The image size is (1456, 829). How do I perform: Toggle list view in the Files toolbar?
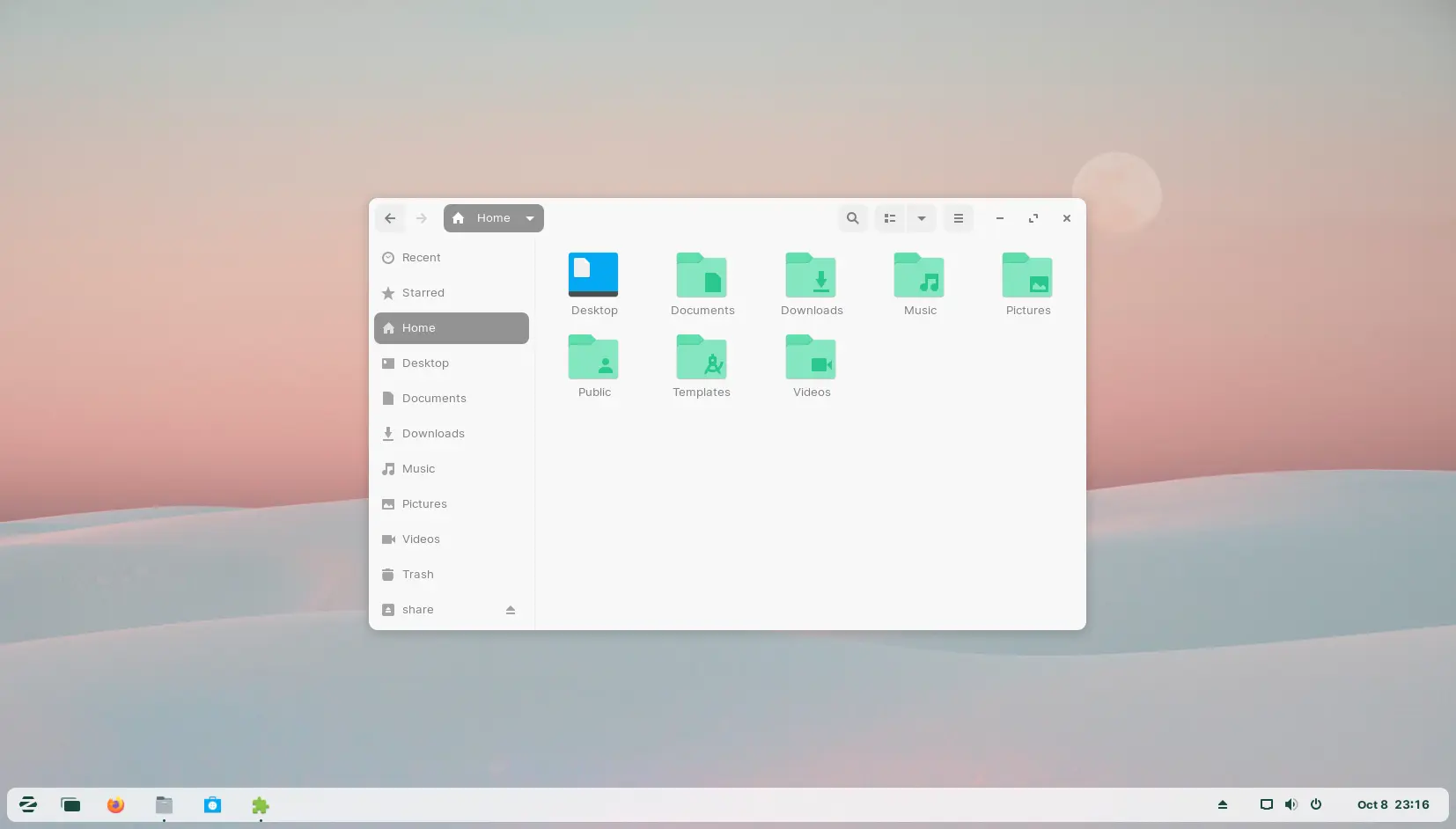[890, 218]
